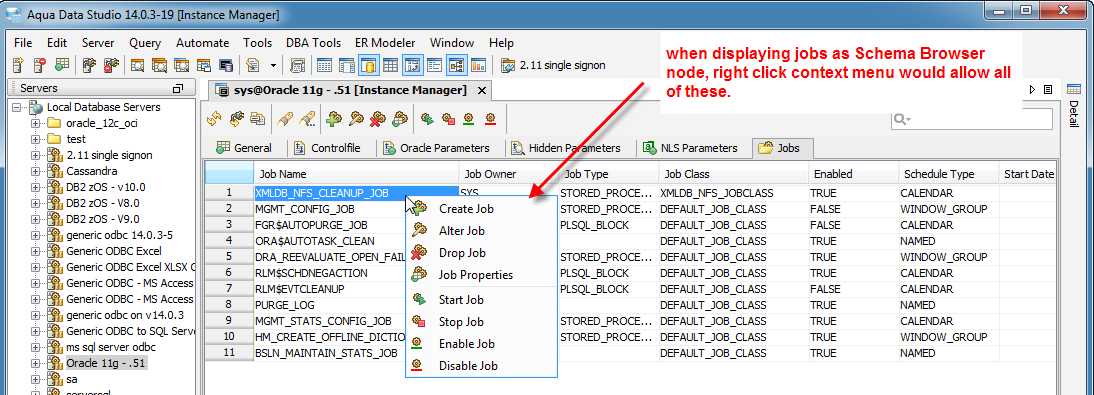Screen dimensions: 1094x395
Task: Select Disable Job in context menu
Action: 481,366
